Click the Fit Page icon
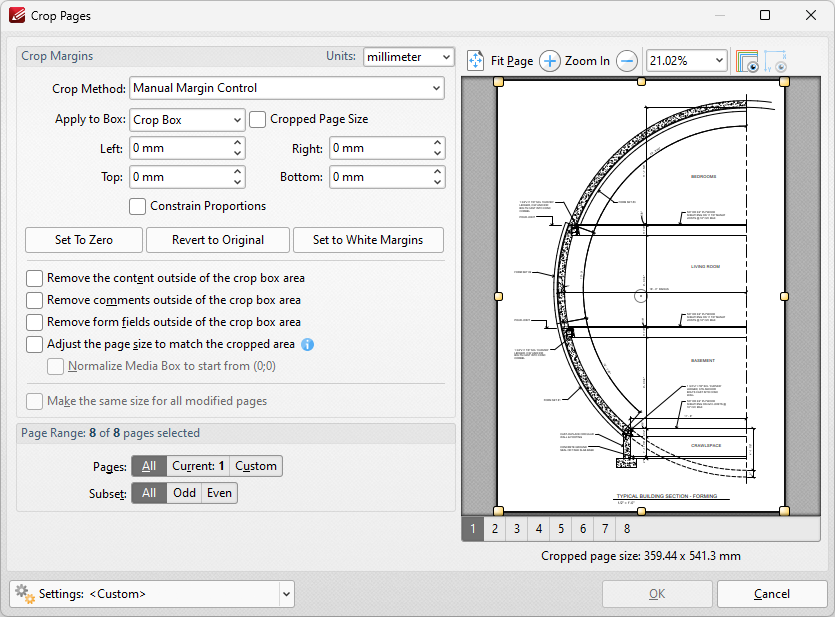 tap(475, 61)
